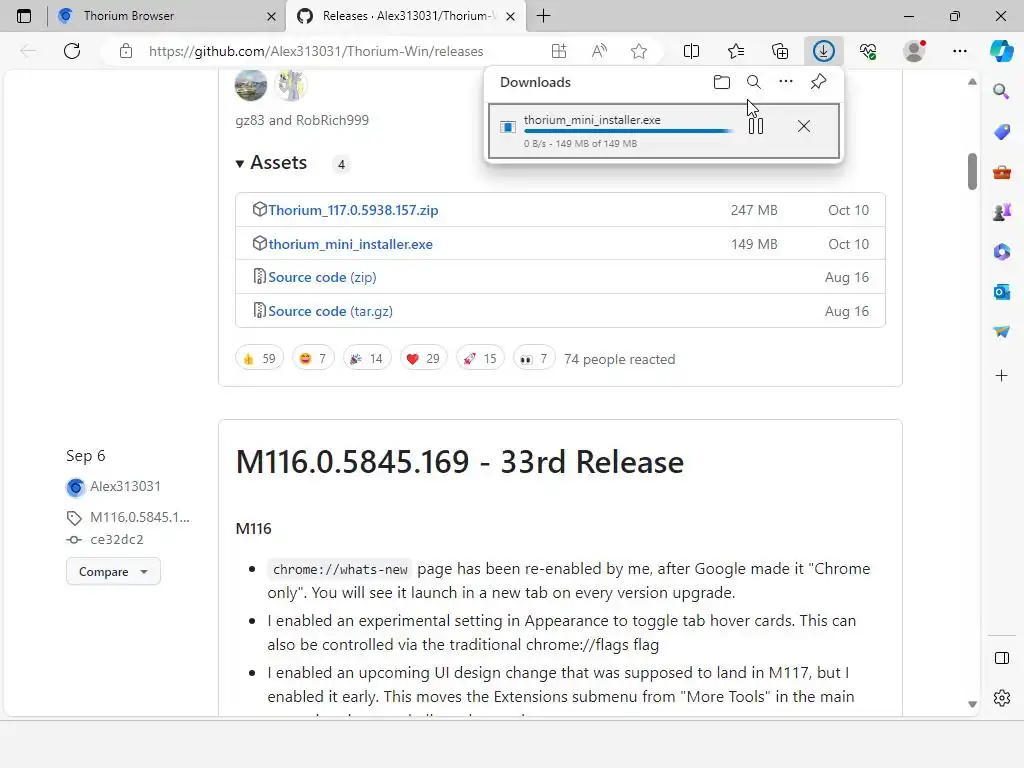The image size is (1024, 768).
Task: Open RobRich999 contributor avatar
Action: coord(291,86)
